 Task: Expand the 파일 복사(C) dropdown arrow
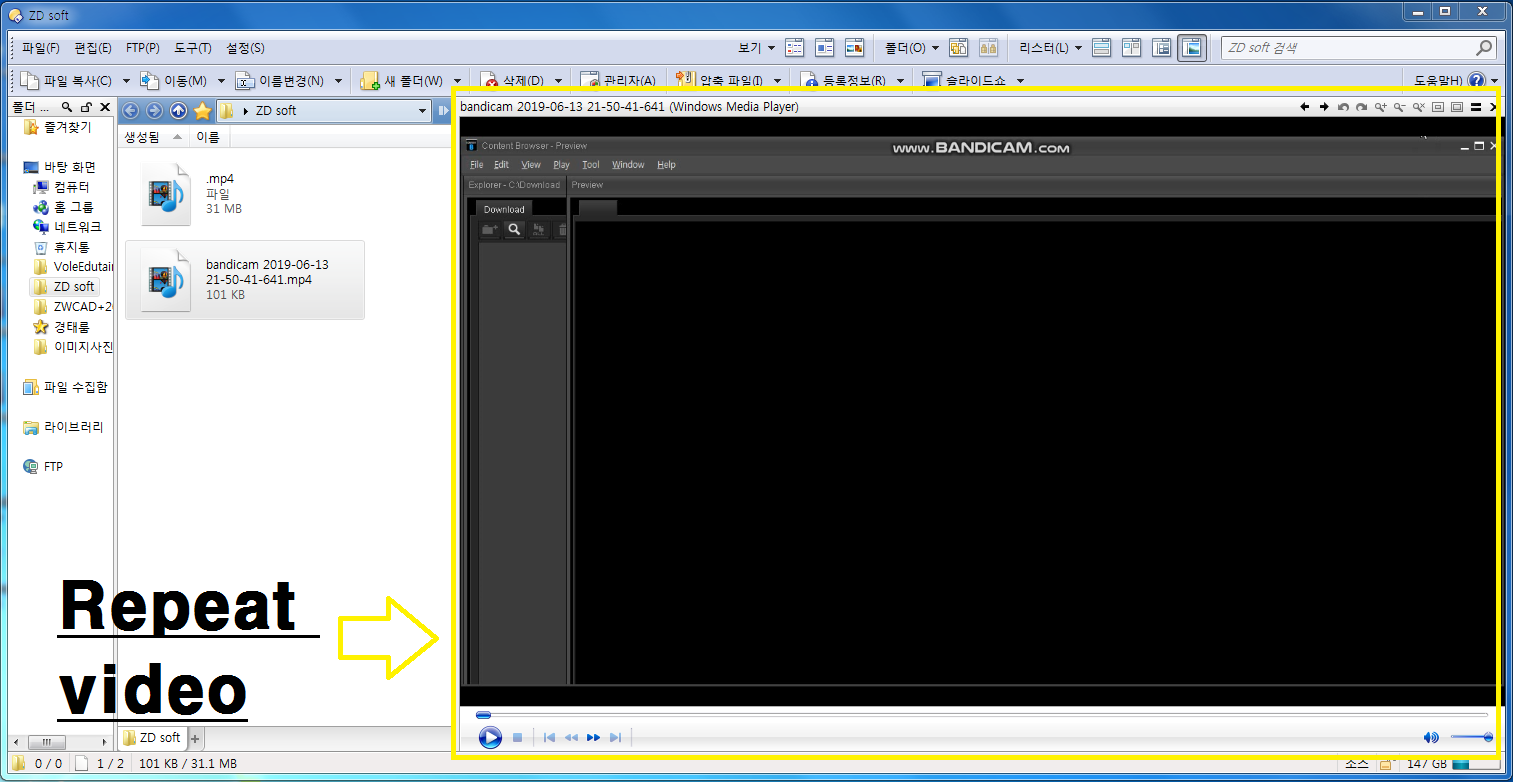(x=126, y=81)
